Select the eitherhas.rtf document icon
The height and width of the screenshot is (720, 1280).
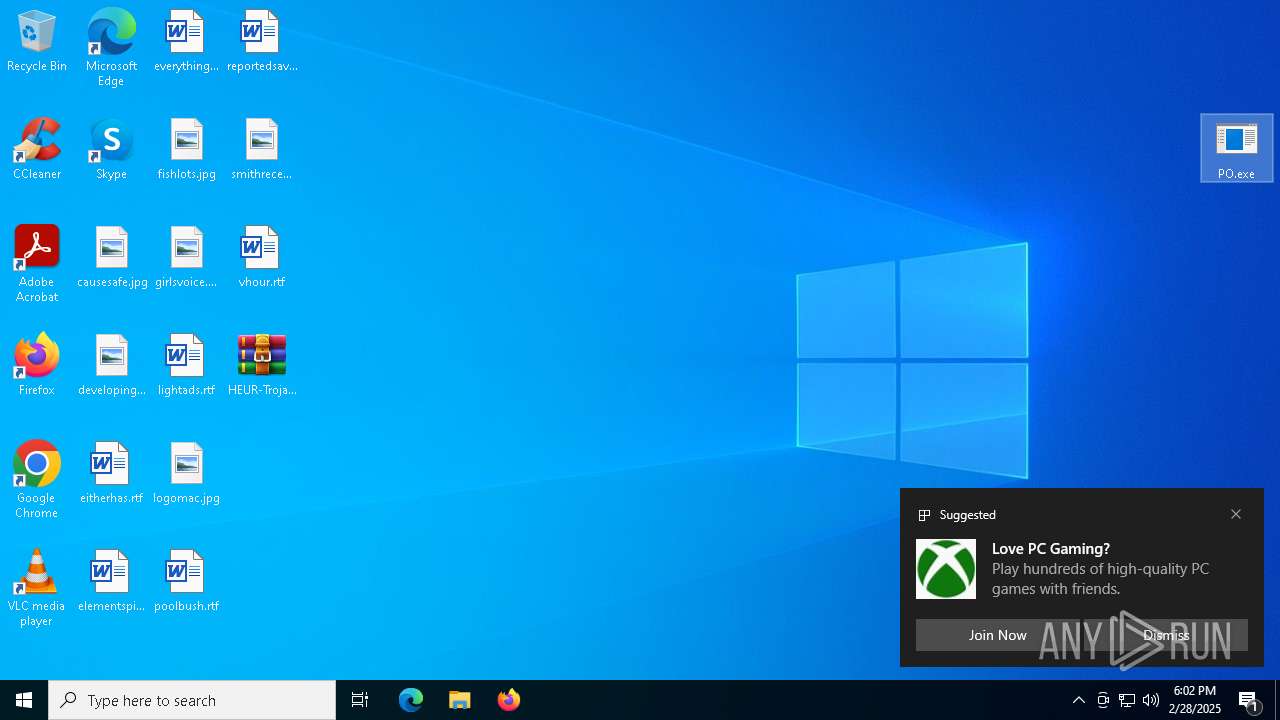coord(111,474)
